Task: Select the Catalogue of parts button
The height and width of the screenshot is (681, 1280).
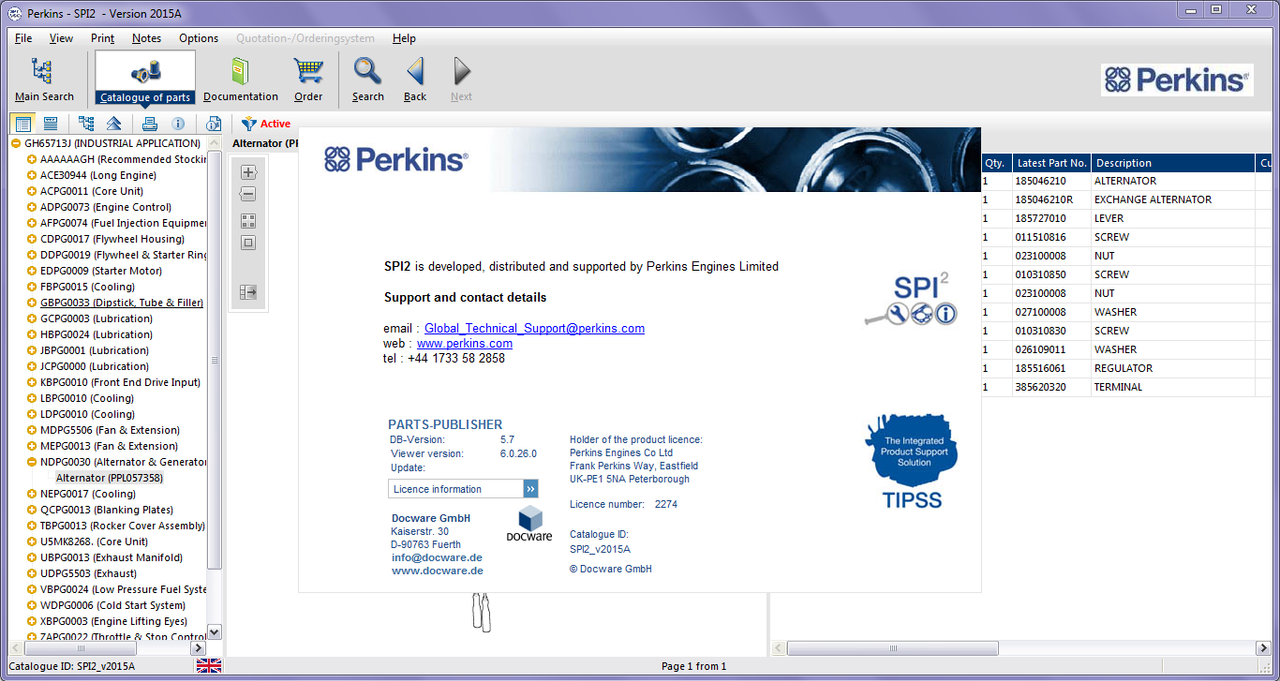Action: [145, 78]
